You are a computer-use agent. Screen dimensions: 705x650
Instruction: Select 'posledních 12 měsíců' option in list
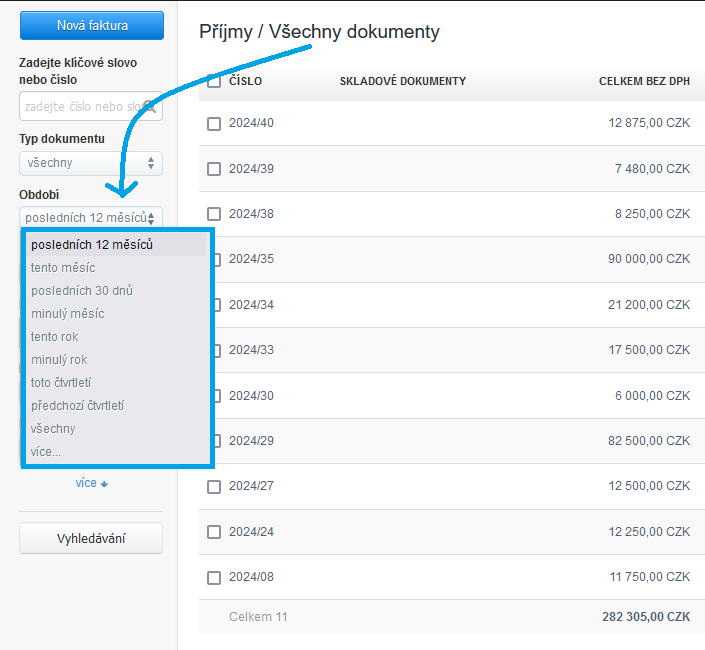(x=116, y=245)
